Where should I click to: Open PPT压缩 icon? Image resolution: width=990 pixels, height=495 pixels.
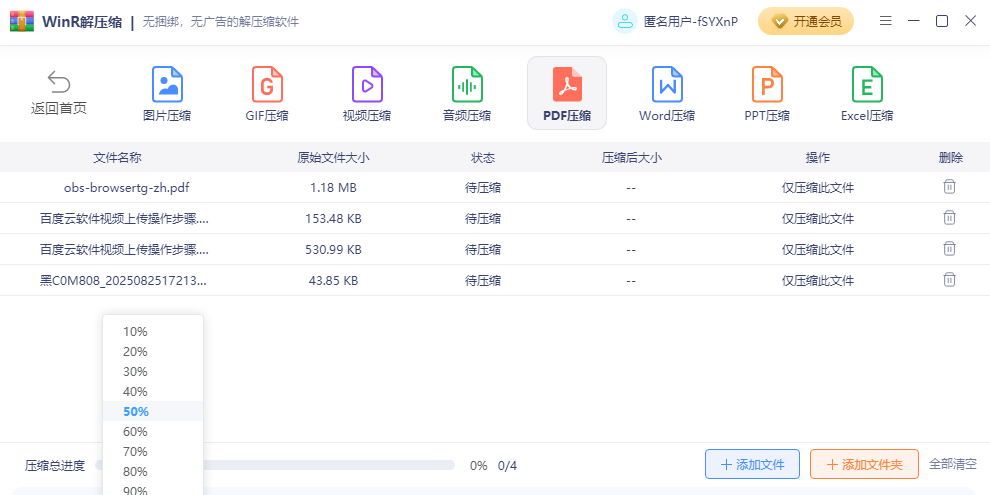point(766,85)
